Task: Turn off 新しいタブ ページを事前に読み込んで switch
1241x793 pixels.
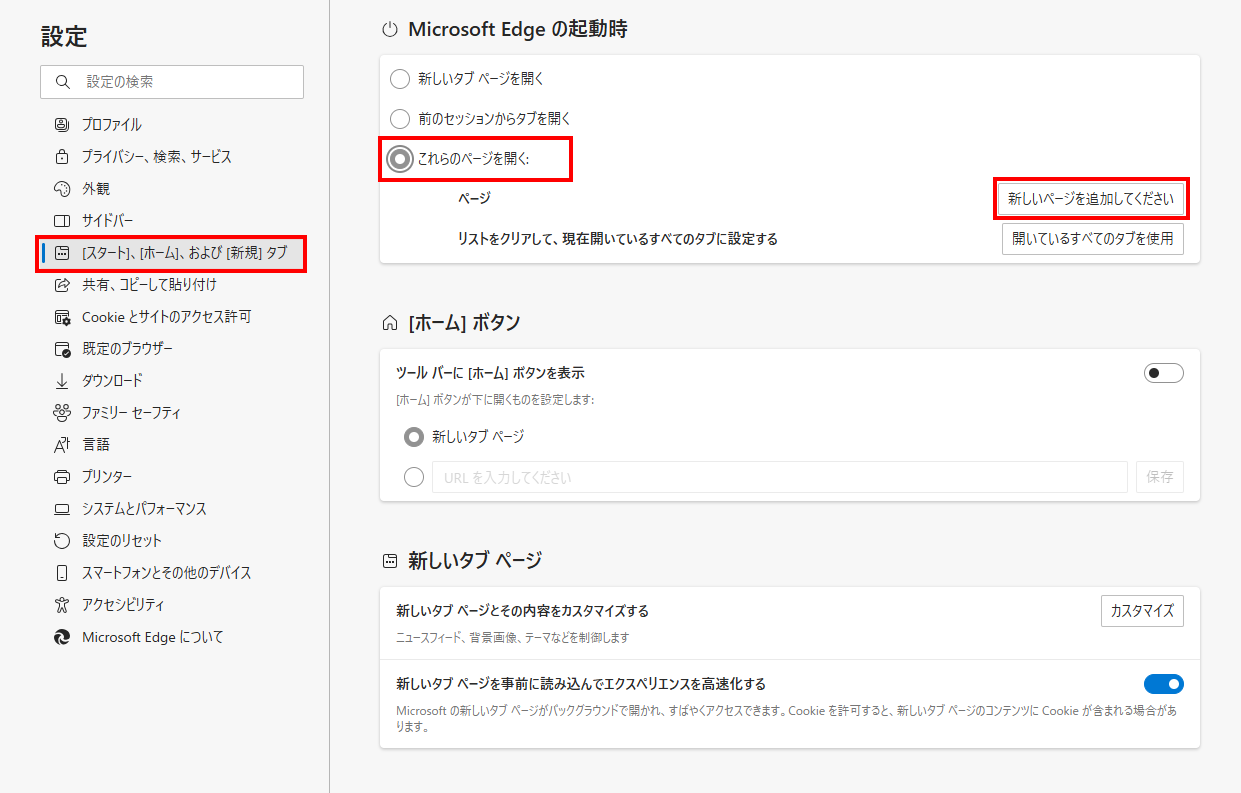Action: pos(1163,684)
